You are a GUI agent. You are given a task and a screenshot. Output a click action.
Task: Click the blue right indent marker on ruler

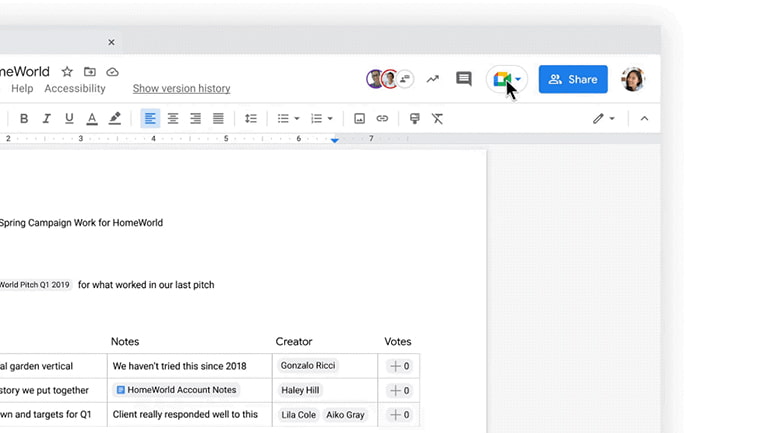click(x=335, y=140)
